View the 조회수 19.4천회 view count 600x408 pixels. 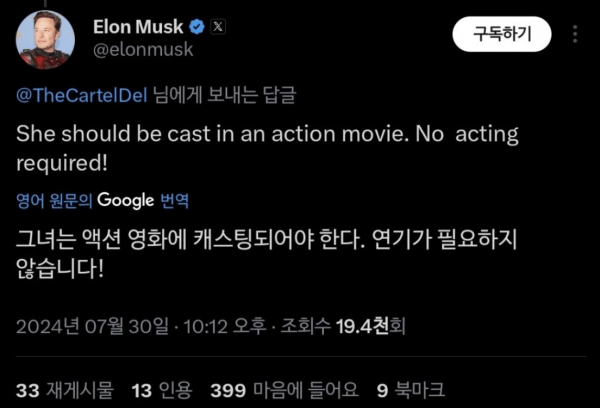click(343, 326)
